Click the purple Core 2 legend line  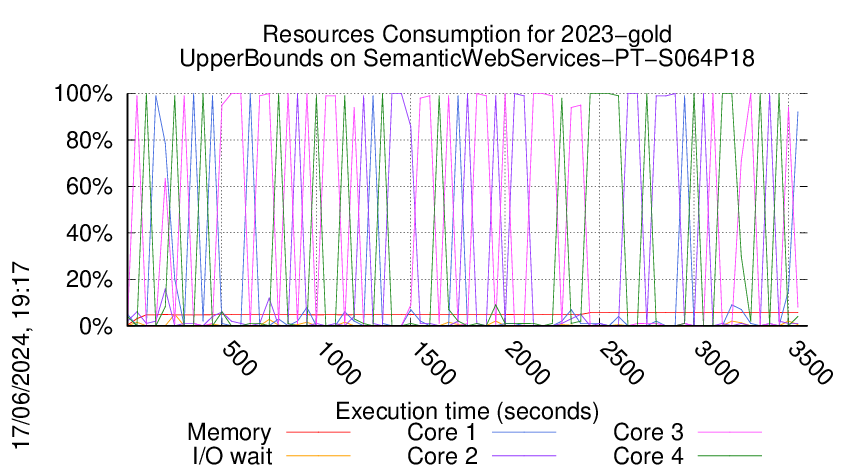524,456
